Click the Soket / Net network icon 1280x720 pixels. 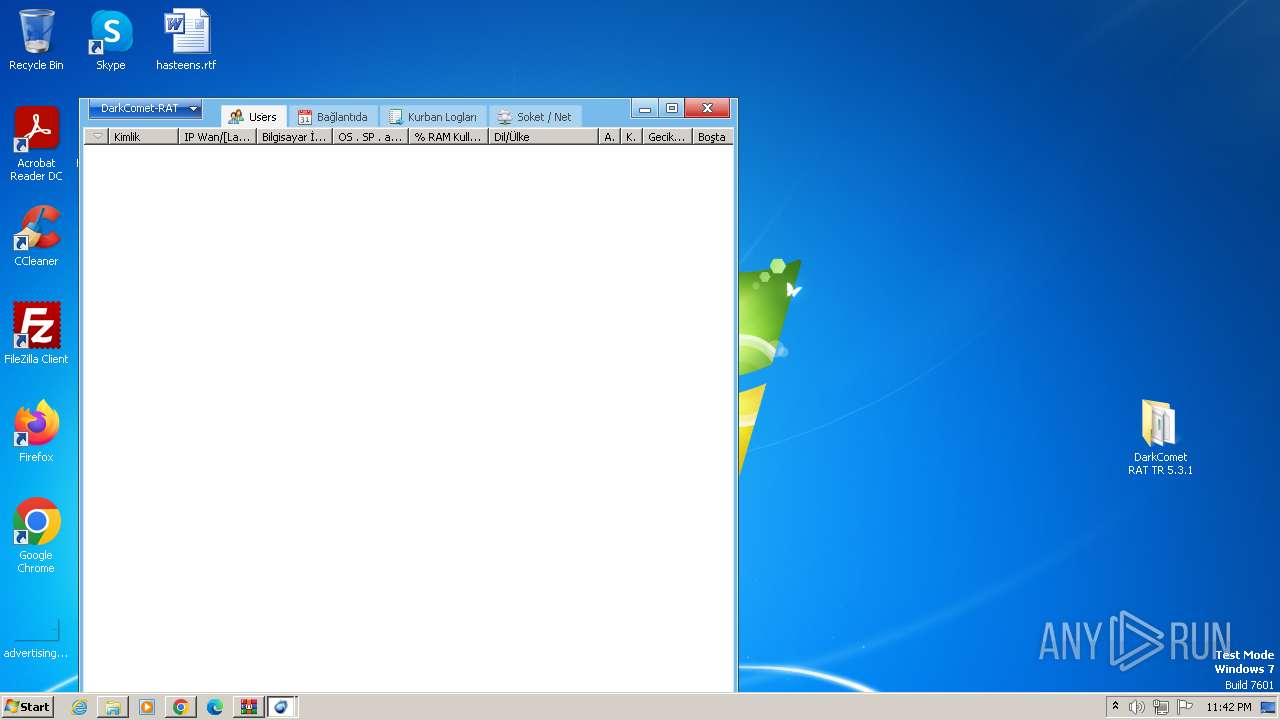pos(505,117)
